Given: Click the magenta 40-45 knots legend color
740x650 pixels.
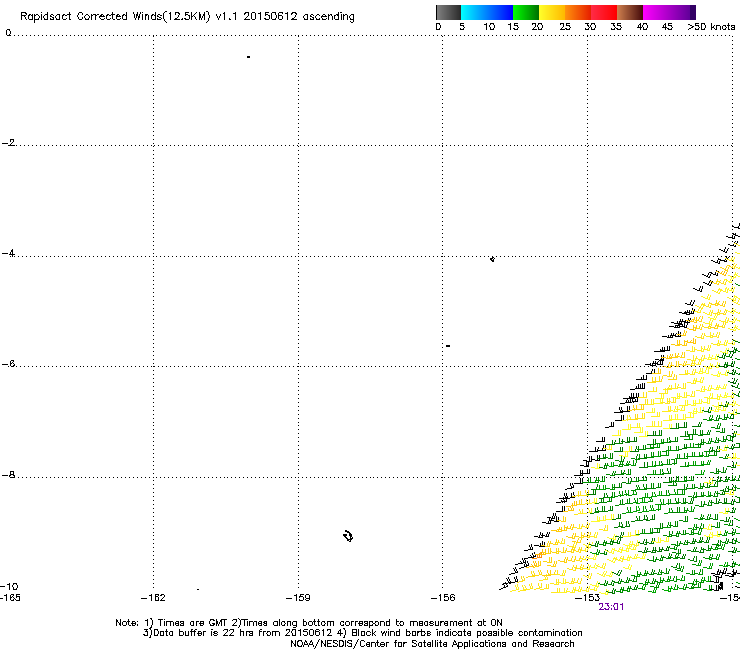Looking at the screenshot, I should click(656, 12).
